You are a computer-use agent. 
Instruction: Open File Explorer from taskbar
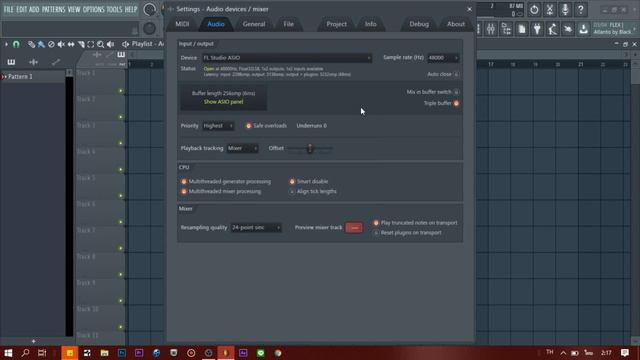(104, 353)
